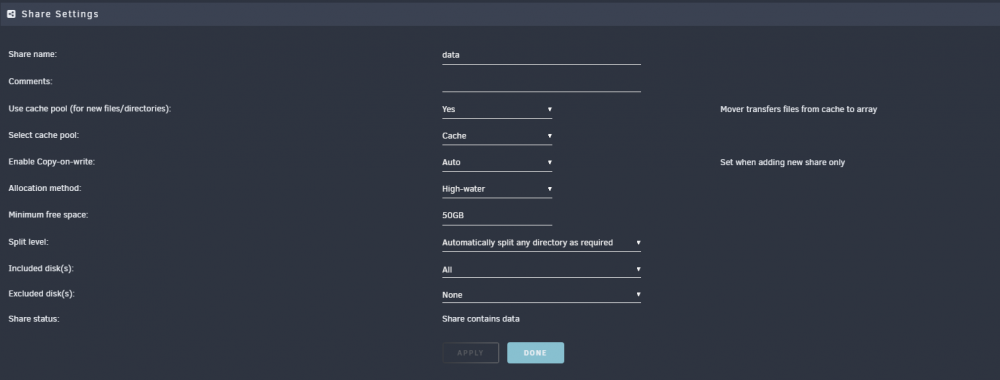Edit the Share name field containing data
The width and height of the screenshot is (1000, 380).
click(541, 55)
